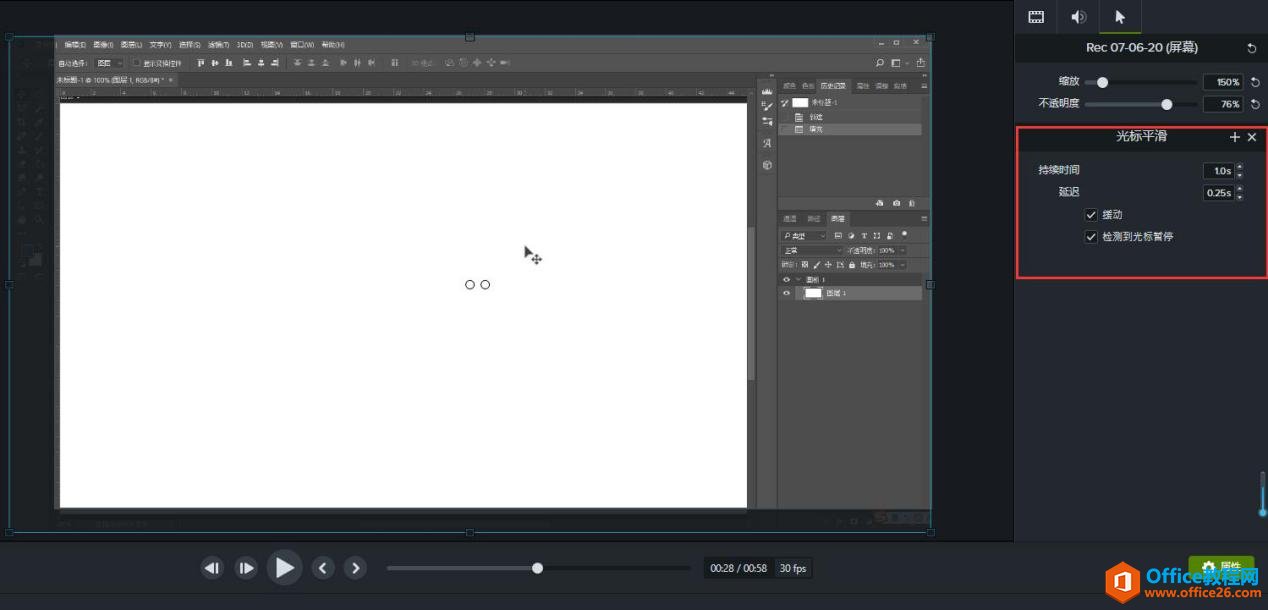Viewport: 1268px width, 610px height.
Task: Reset all properties for Rec 07-06-20
Action: coord(1251,48)
